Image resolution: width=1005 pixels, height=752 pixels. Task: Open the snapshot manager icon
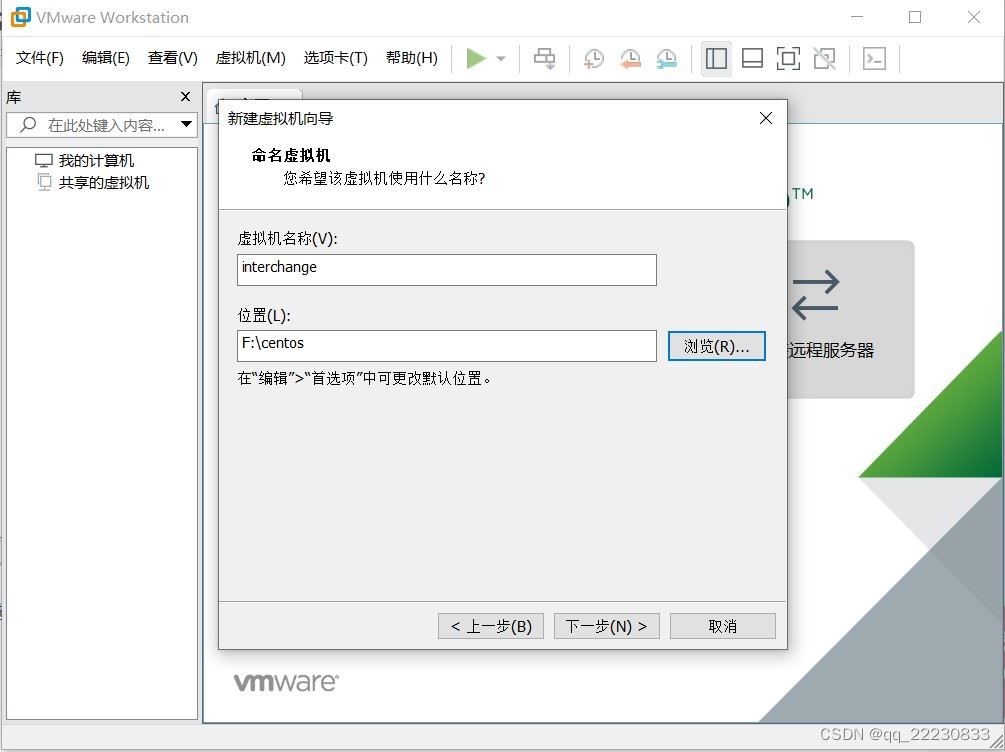click(x=667, y=58)
